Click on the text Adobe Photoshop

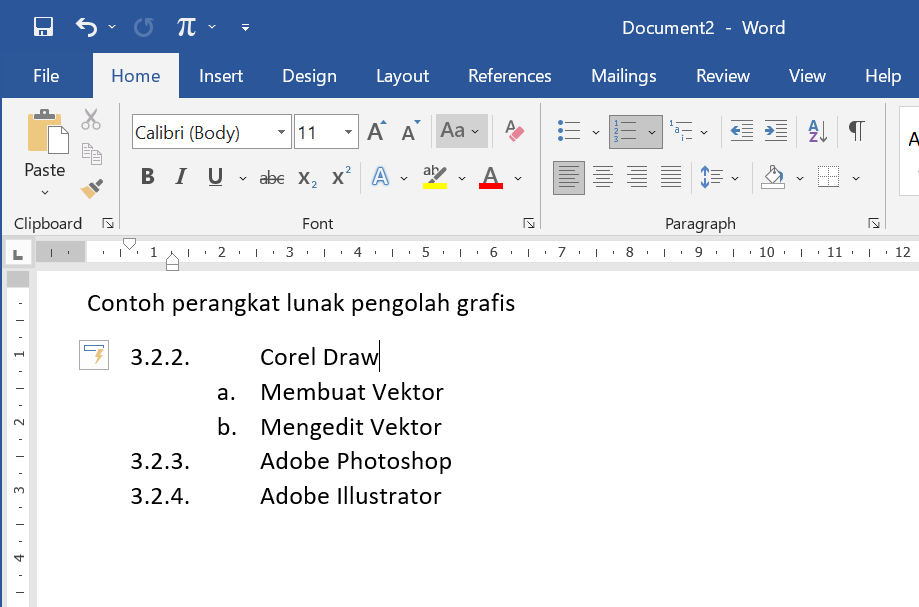(355, 461)
